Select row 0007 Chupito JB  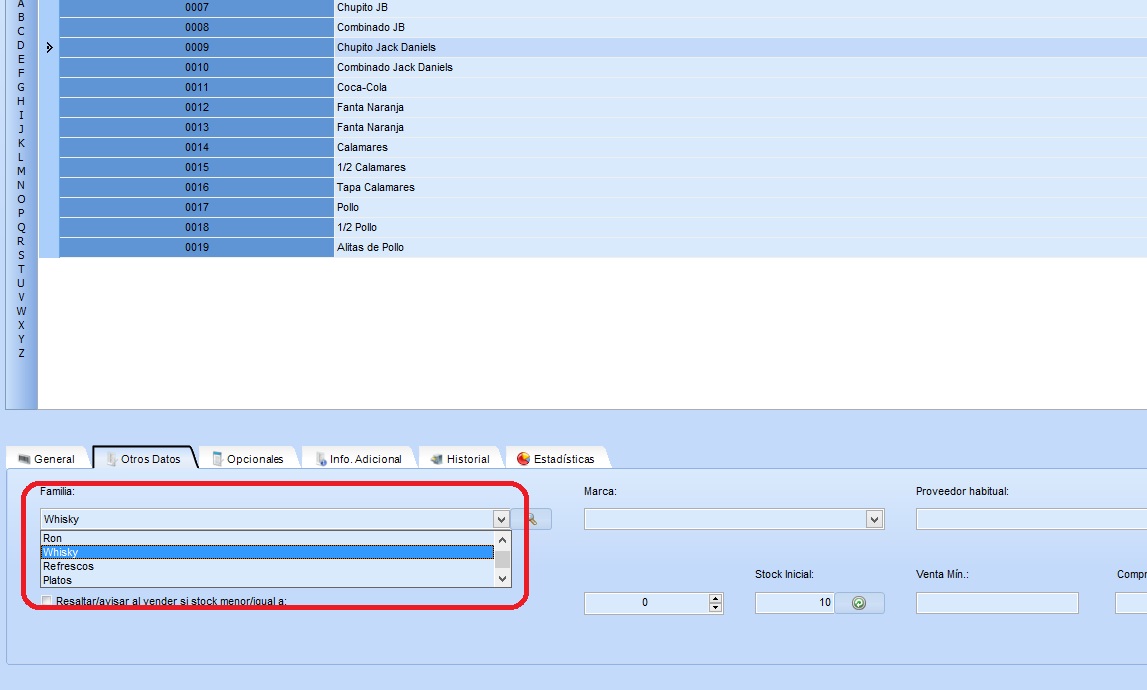[x=603, y=7]
